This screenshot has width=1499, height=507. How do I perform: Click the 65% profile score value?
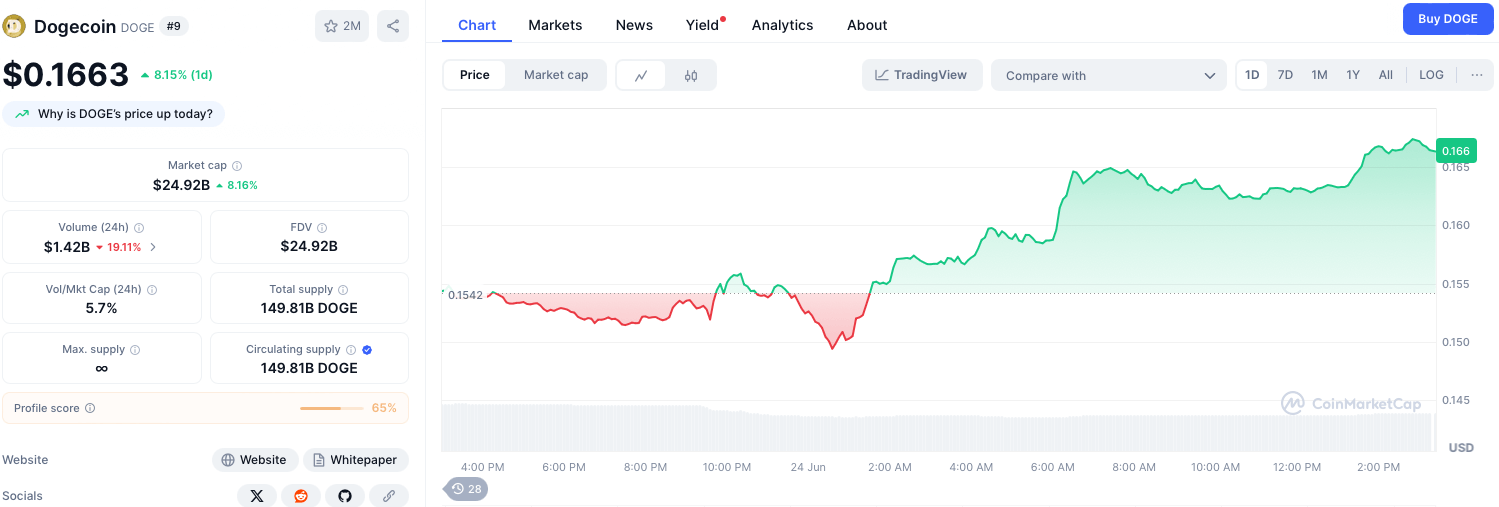pos(384,408)
